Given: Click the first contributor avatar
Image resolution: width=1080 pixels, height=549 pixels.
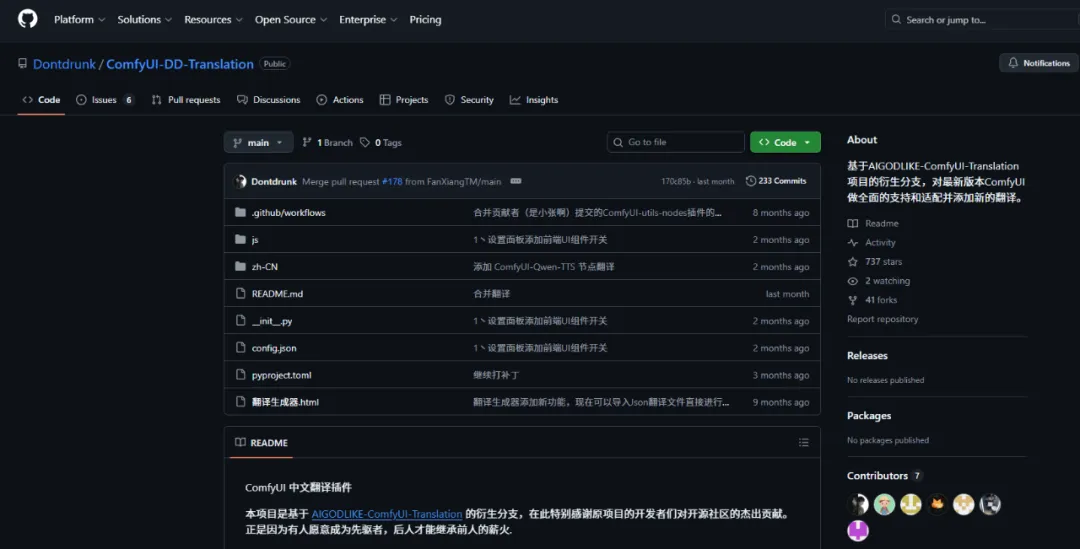Looking at the screenshot, I should click(x=858, y=504).
